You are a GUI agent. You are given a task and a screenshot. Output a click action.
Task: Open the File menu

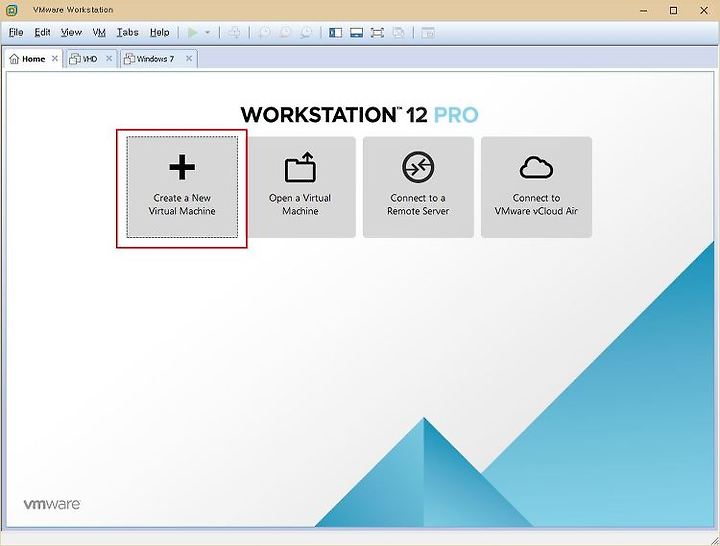coord(16,33)
